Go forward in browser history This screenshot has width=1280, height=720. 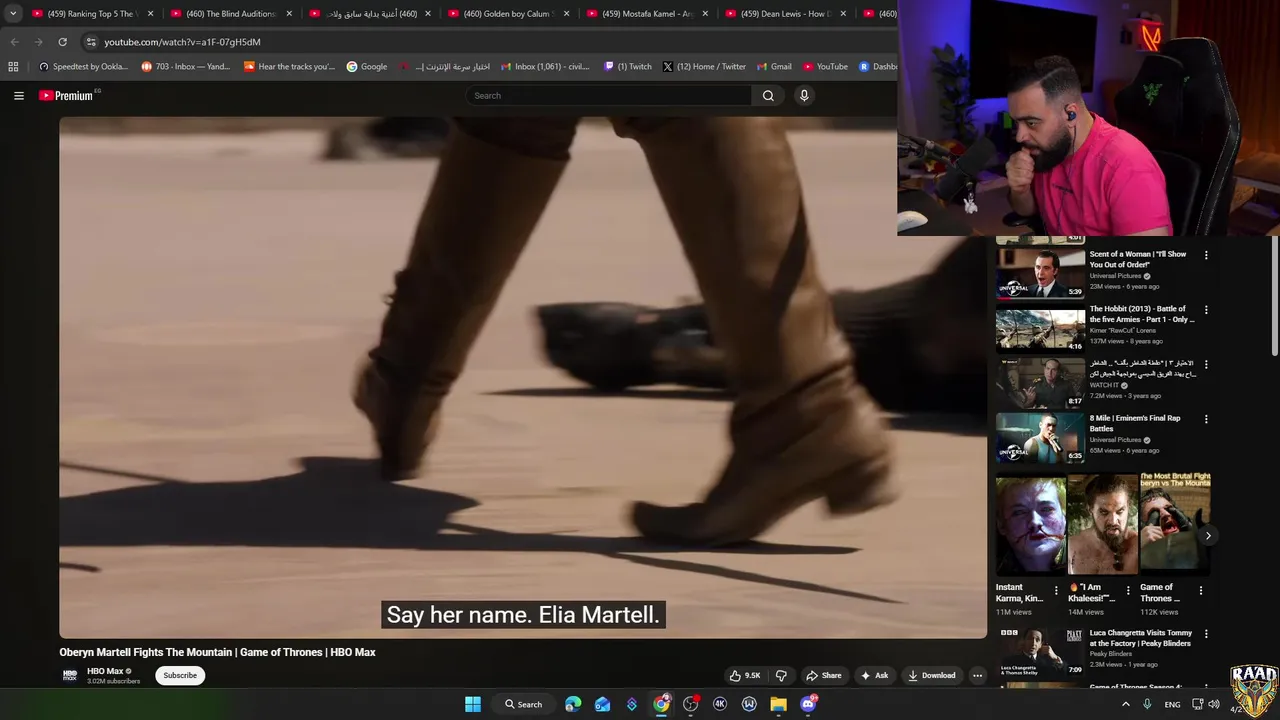[38, 42]
